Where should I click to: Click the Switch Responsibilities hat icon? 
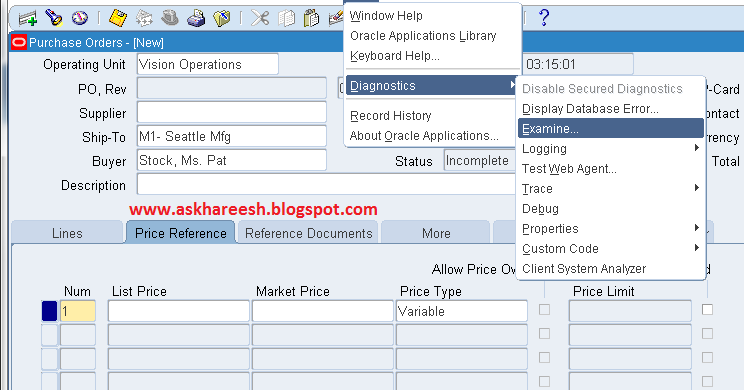[169, 19]
